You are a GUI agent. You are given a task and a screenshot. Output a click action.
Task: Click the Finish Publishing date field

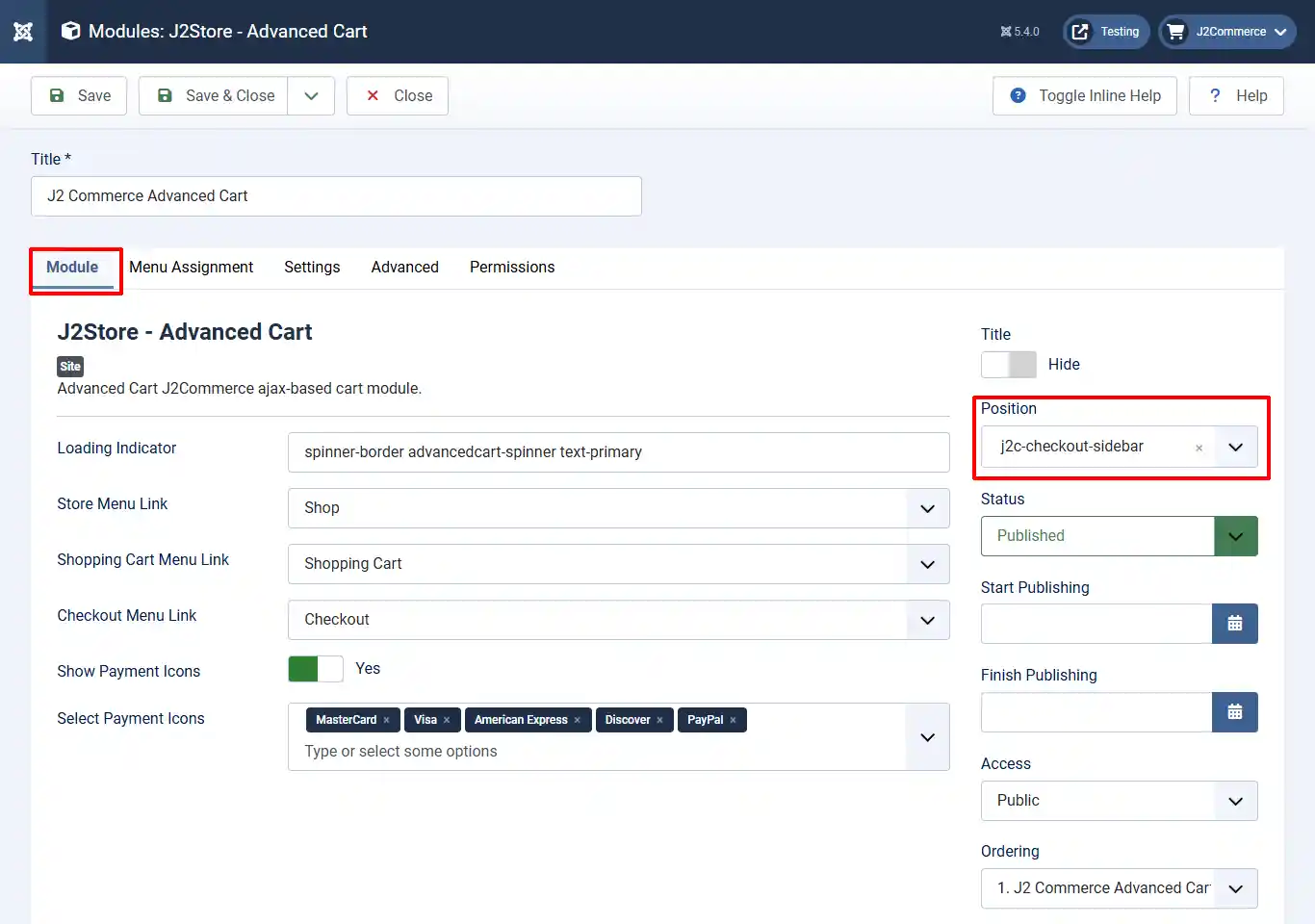click(x=1096, y=712)
